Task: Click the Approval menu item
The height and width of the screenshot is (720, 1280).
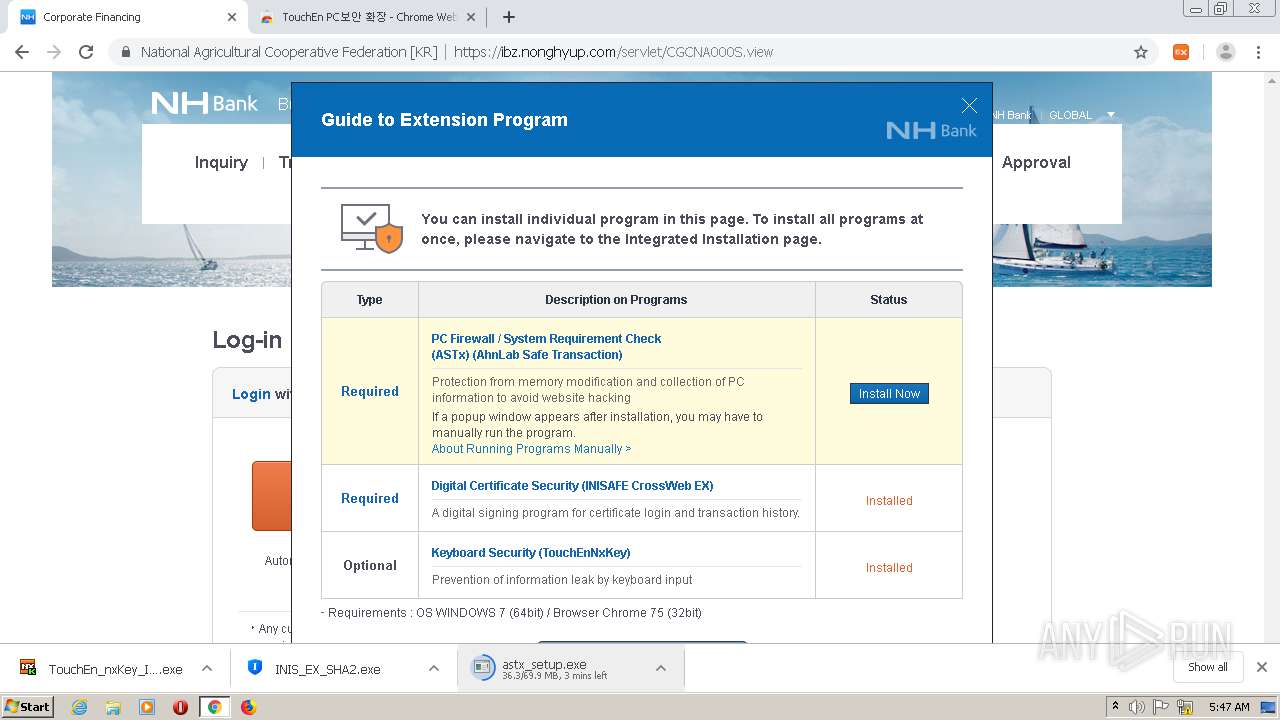Action: (1036, 163)
